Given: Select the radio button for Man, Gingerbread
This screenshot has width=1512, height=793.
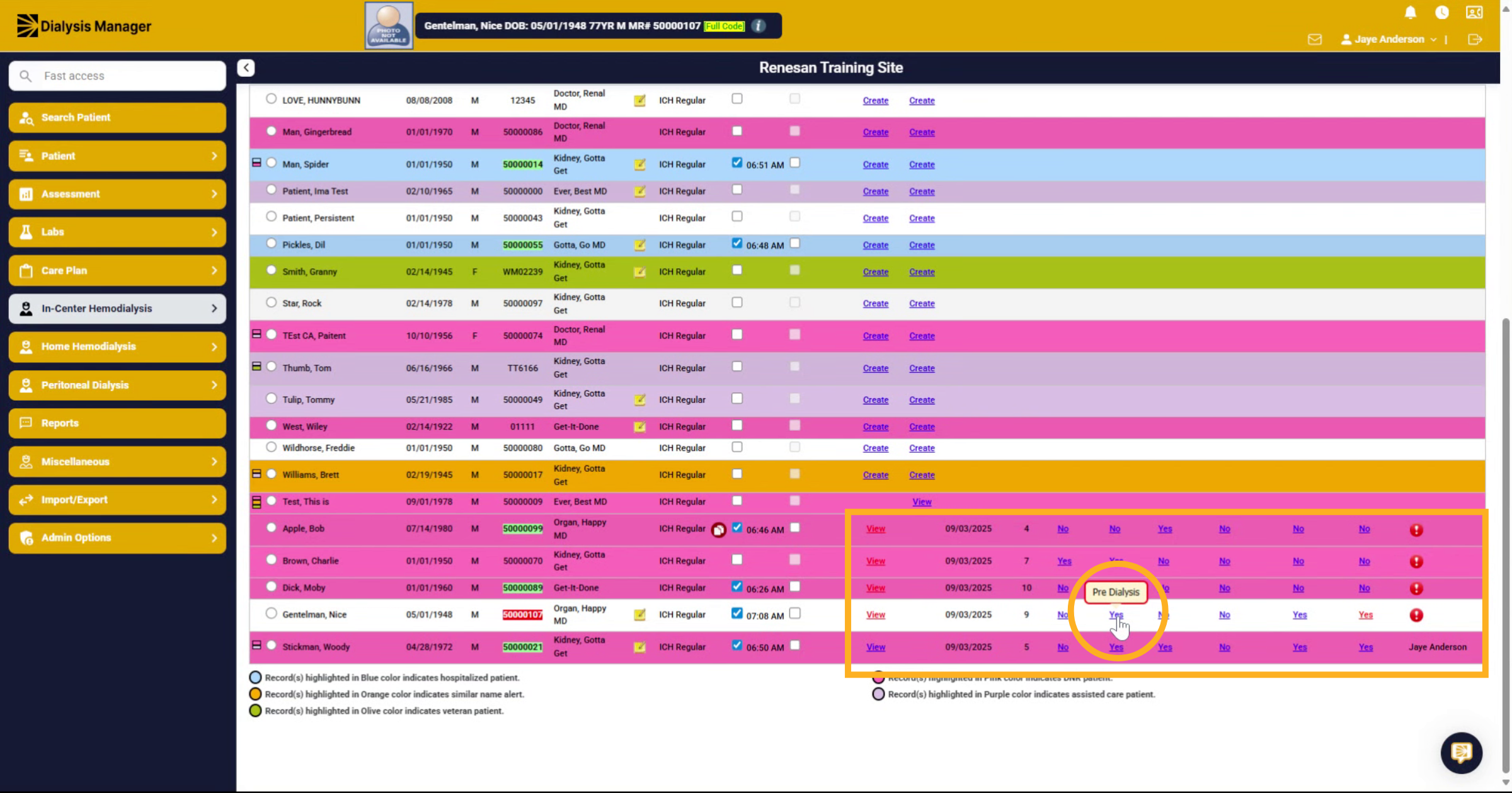Looking at the screenshot, I should [x=272, y=131].
